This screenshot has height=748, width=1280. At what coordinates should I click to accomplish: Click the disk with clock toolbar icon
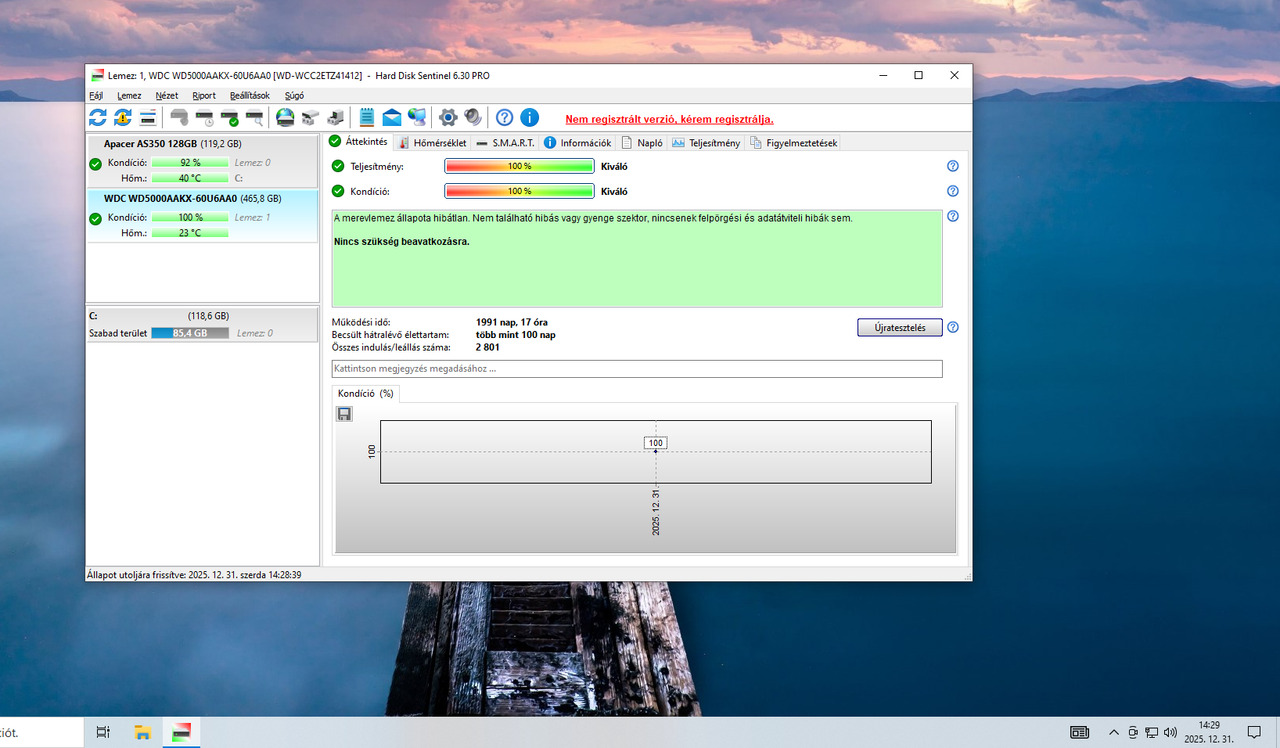[x=204, y=118]
